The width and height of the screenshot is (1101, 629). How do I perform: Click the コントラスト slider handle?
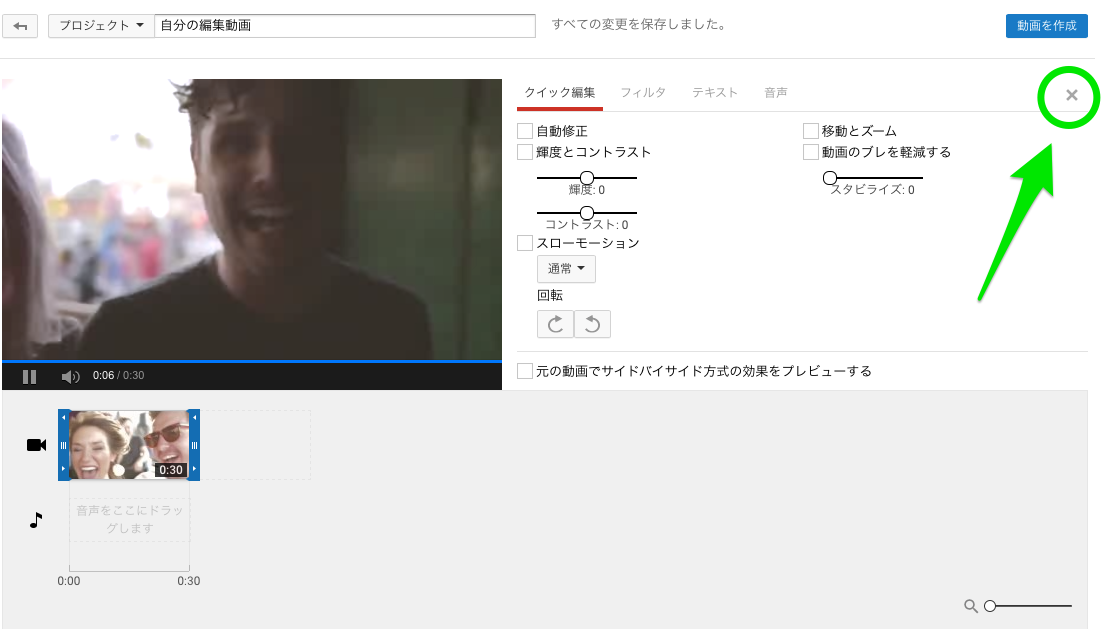coord(587,213)
